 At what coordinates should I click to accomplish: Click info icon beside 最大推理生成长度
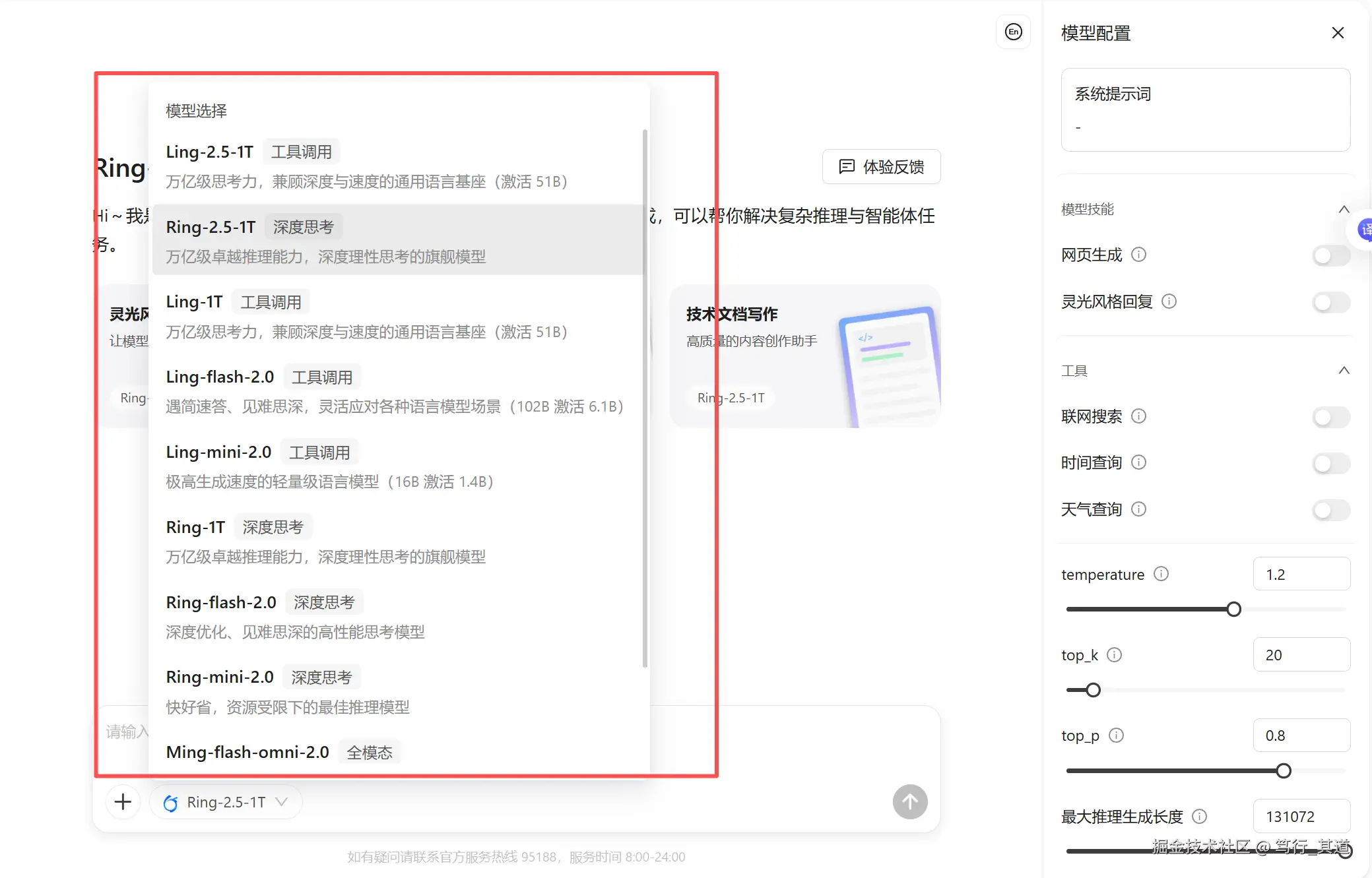tap(1200, 817)
